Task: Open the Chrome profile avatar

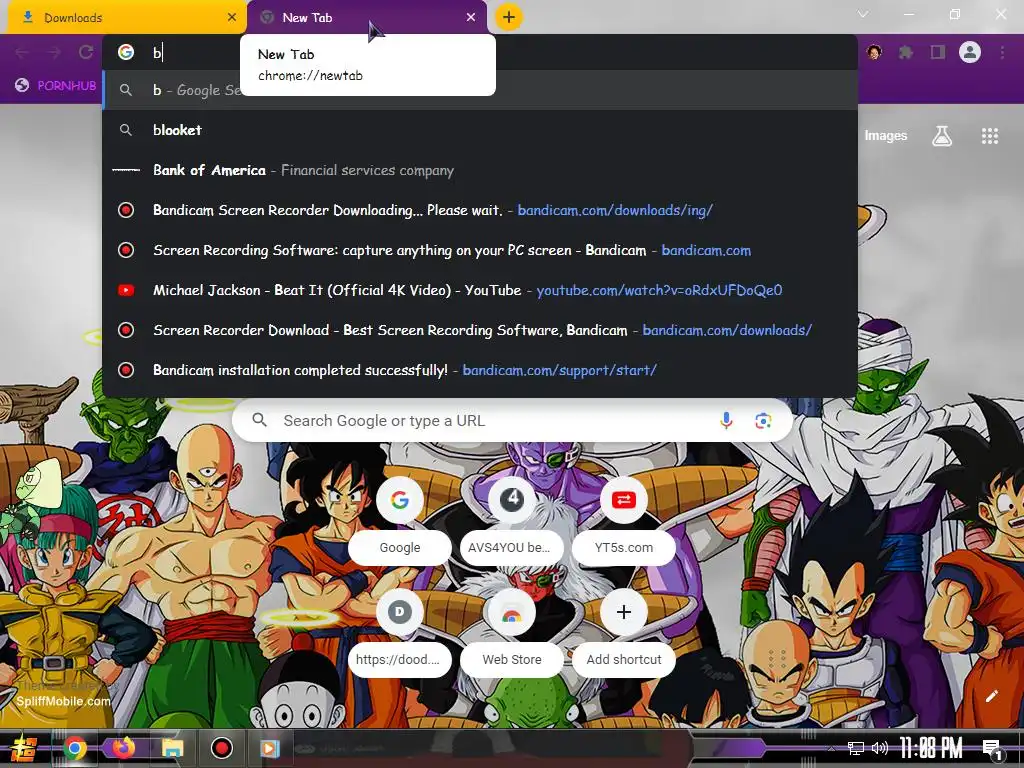Action: [970, 52]
